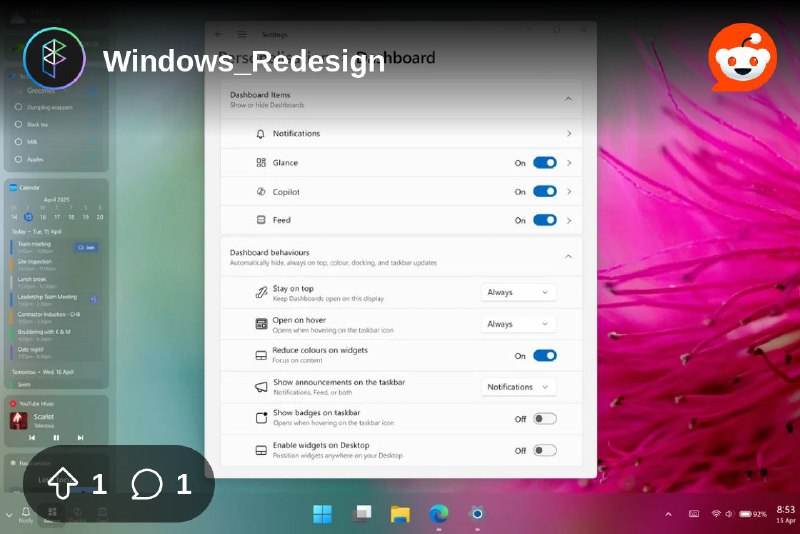This screenshot has width=800, height=534.
Task: Click the battery 92% indicator
Action: [x=753, y=514]
